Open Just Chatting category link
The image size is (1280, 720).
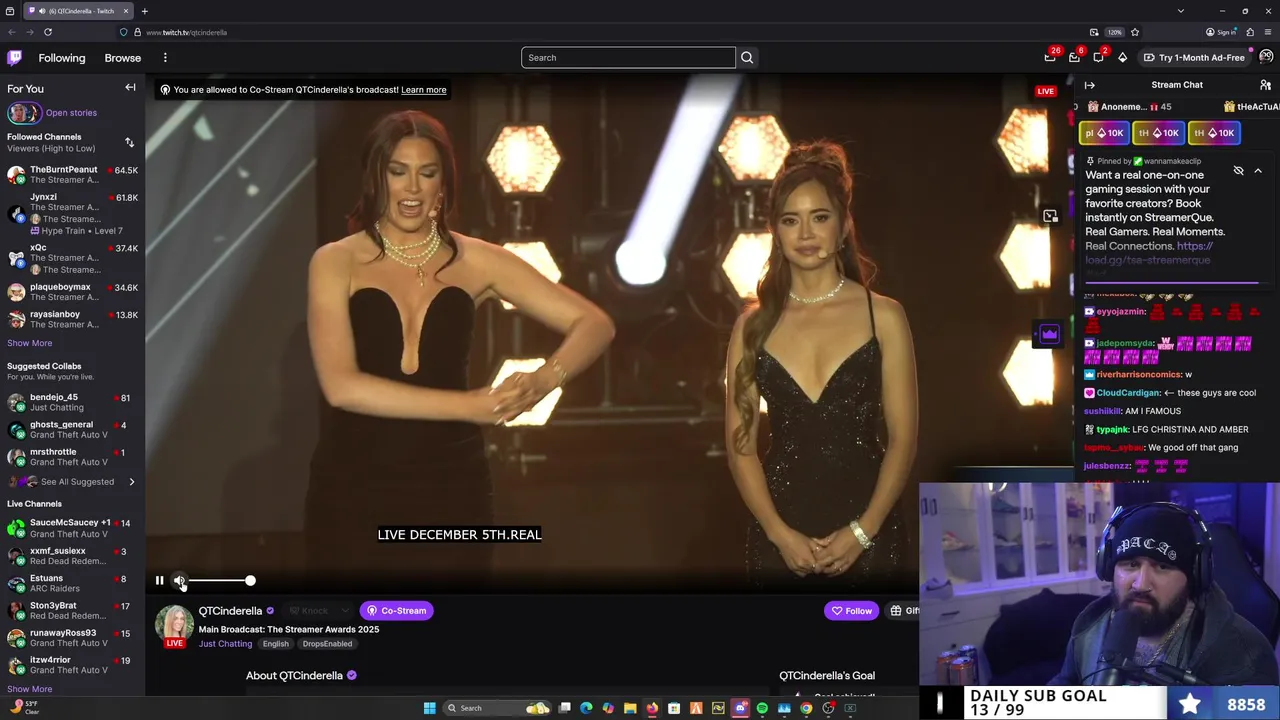[x=225, y=644]
